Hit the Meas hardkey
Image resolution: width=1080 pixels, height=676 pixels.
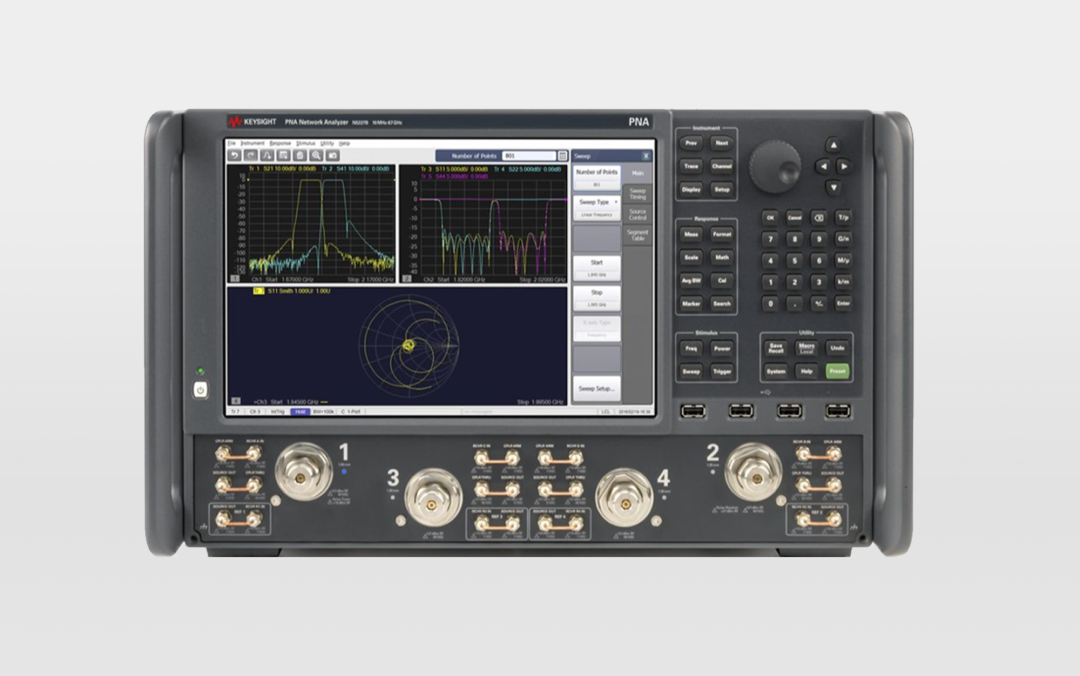pos(691,234)
